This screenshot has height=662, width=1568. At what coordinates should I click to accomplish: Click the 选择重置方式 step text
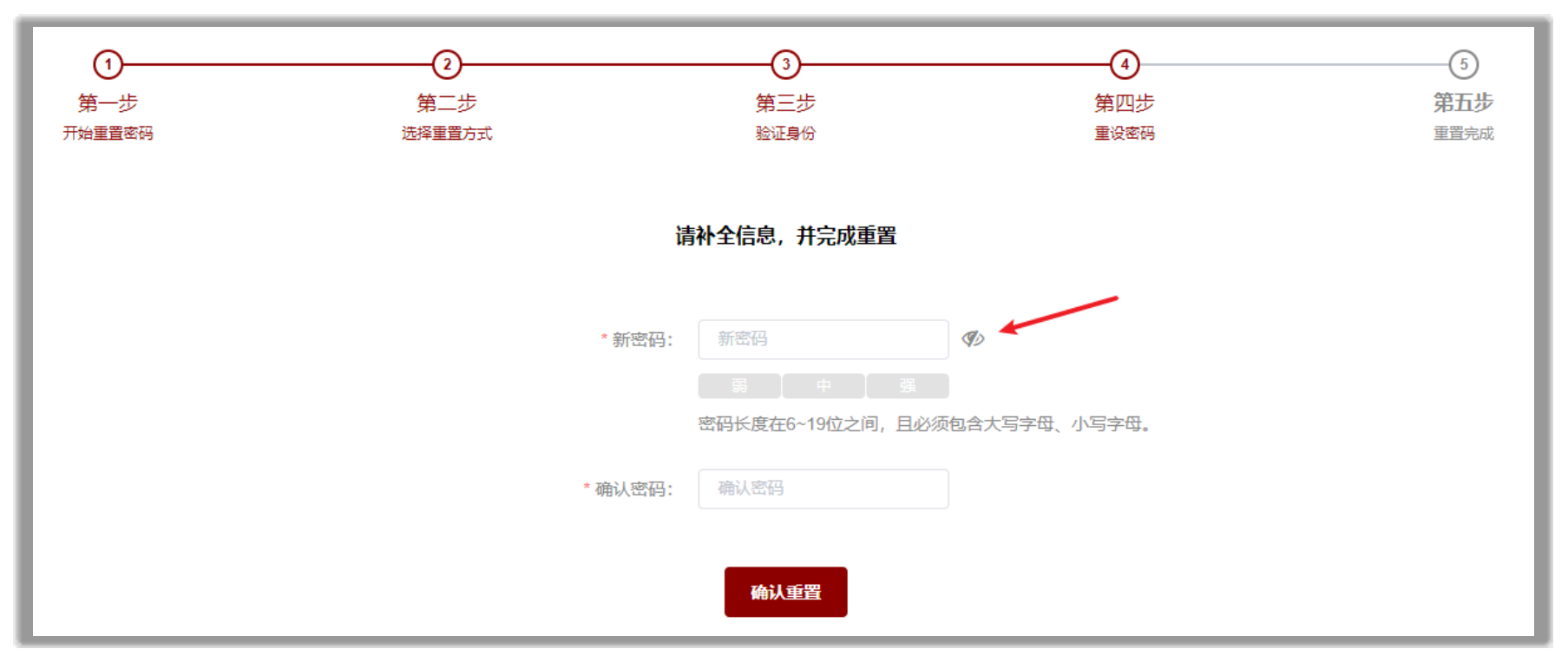tap(447, 133)
